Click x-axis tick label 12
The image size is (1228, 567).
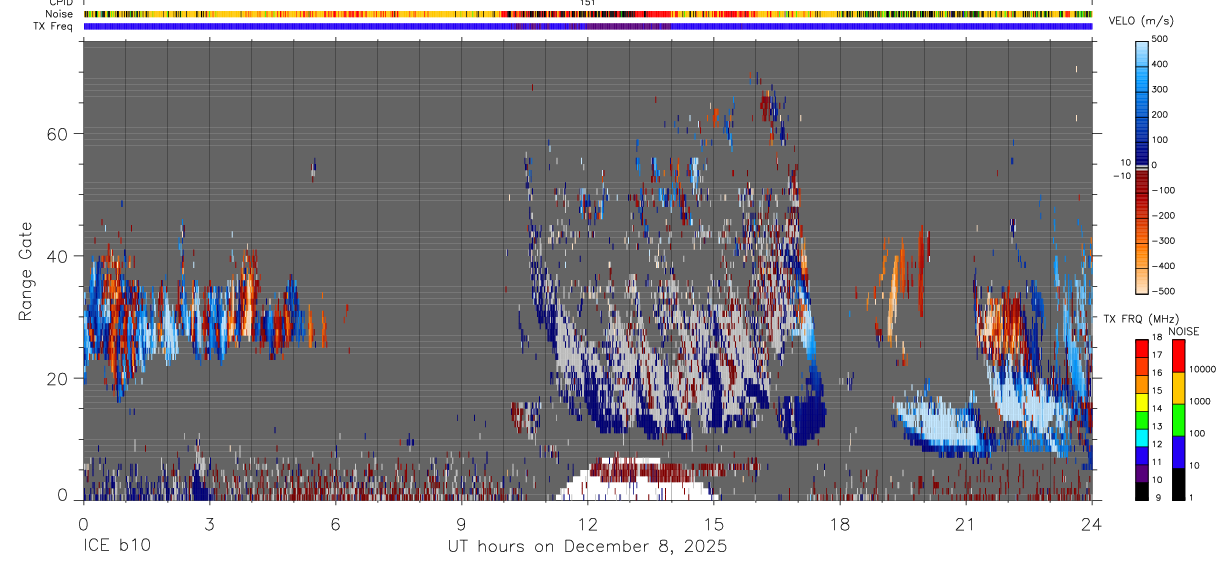(588, 523)
